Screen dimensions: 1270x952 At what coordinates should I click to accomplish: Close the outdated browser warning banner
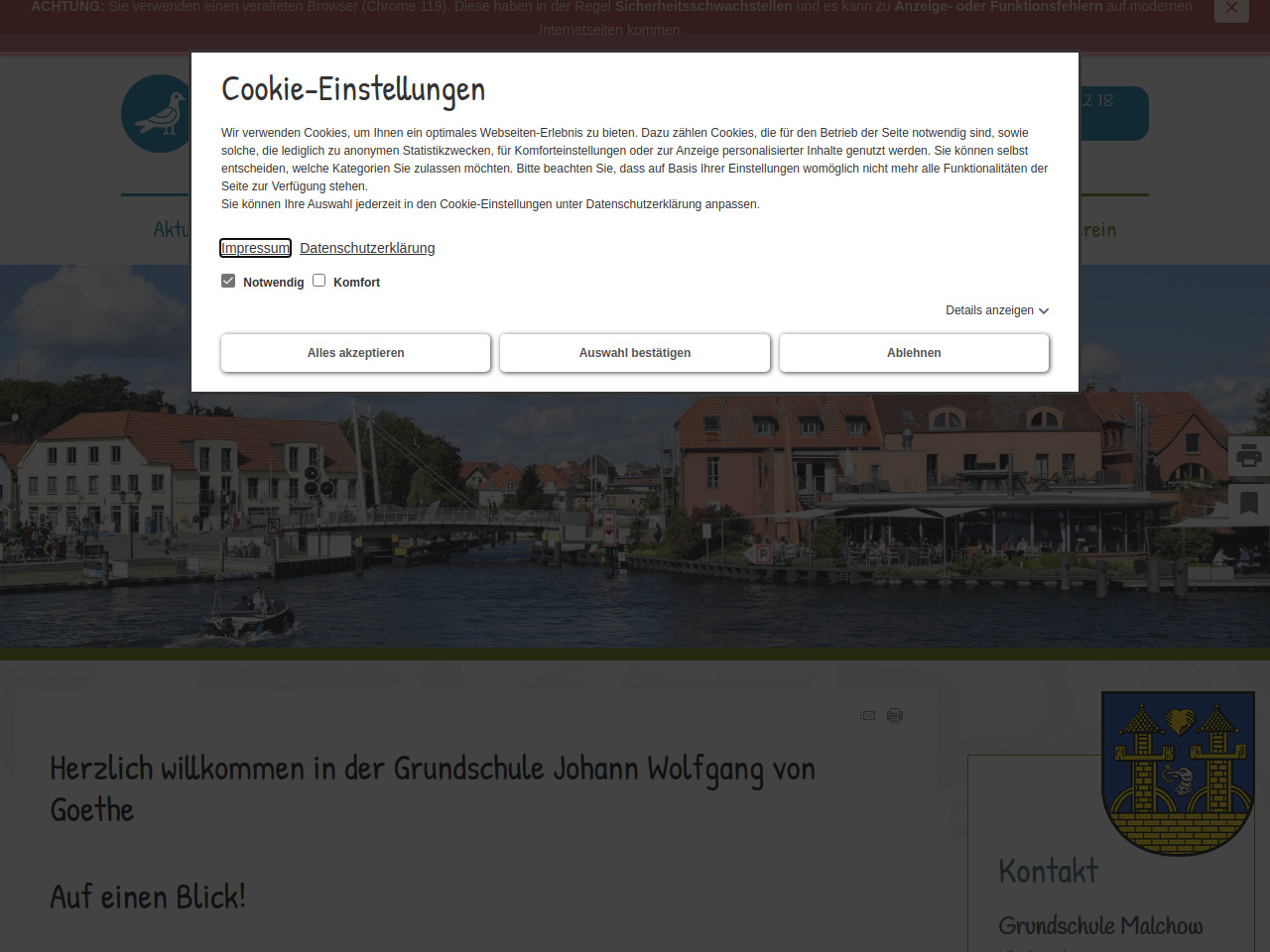point(1231,9)
